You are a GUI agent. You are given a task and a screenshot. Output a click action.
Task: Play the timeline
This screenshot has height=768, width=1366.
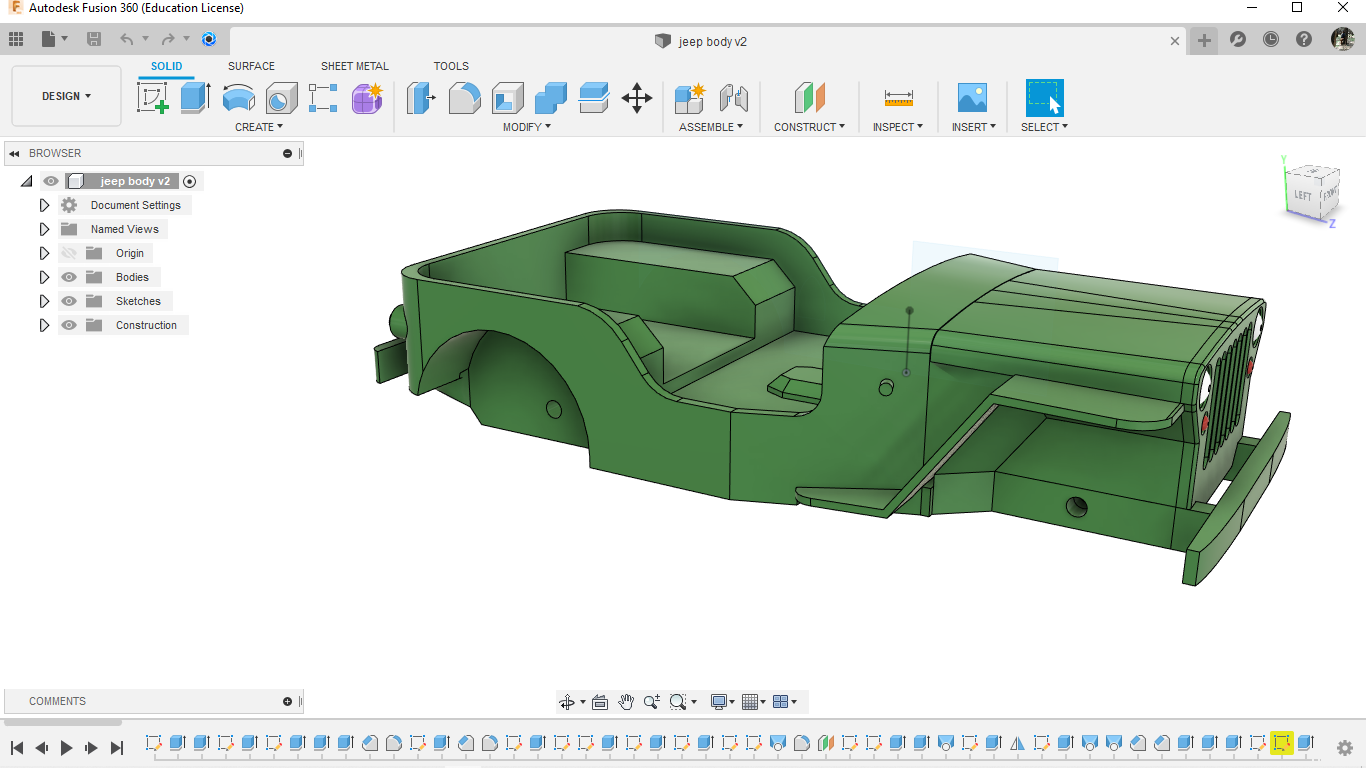pyautogui.click(x=66, y=747)
